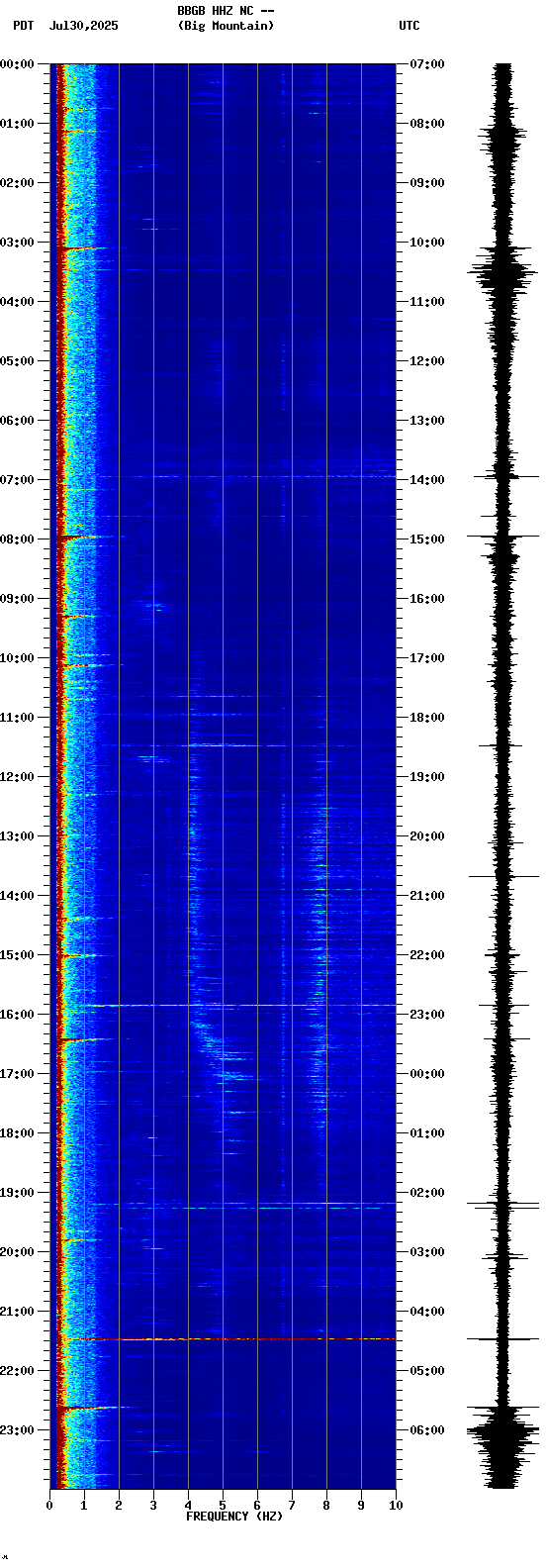This screenshot has width=546, height=1568.
Task: Click the '(Big Mountain)' station name
Action: pos(226,26)
